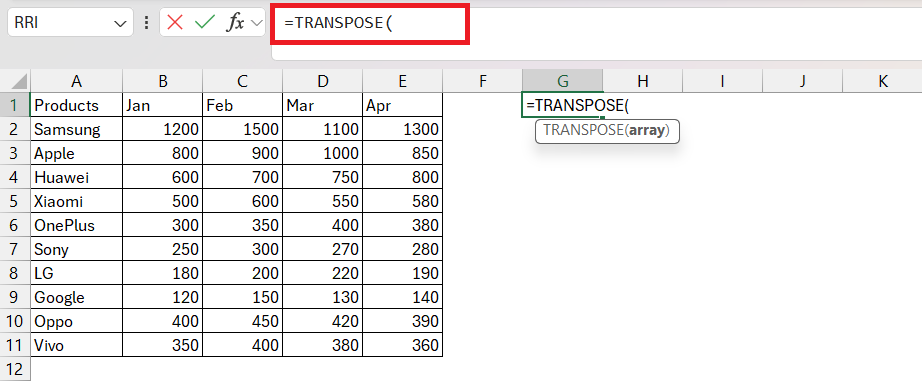The image size is (922, 381).
Task: Select column A header
Action: tap(76, 81)
